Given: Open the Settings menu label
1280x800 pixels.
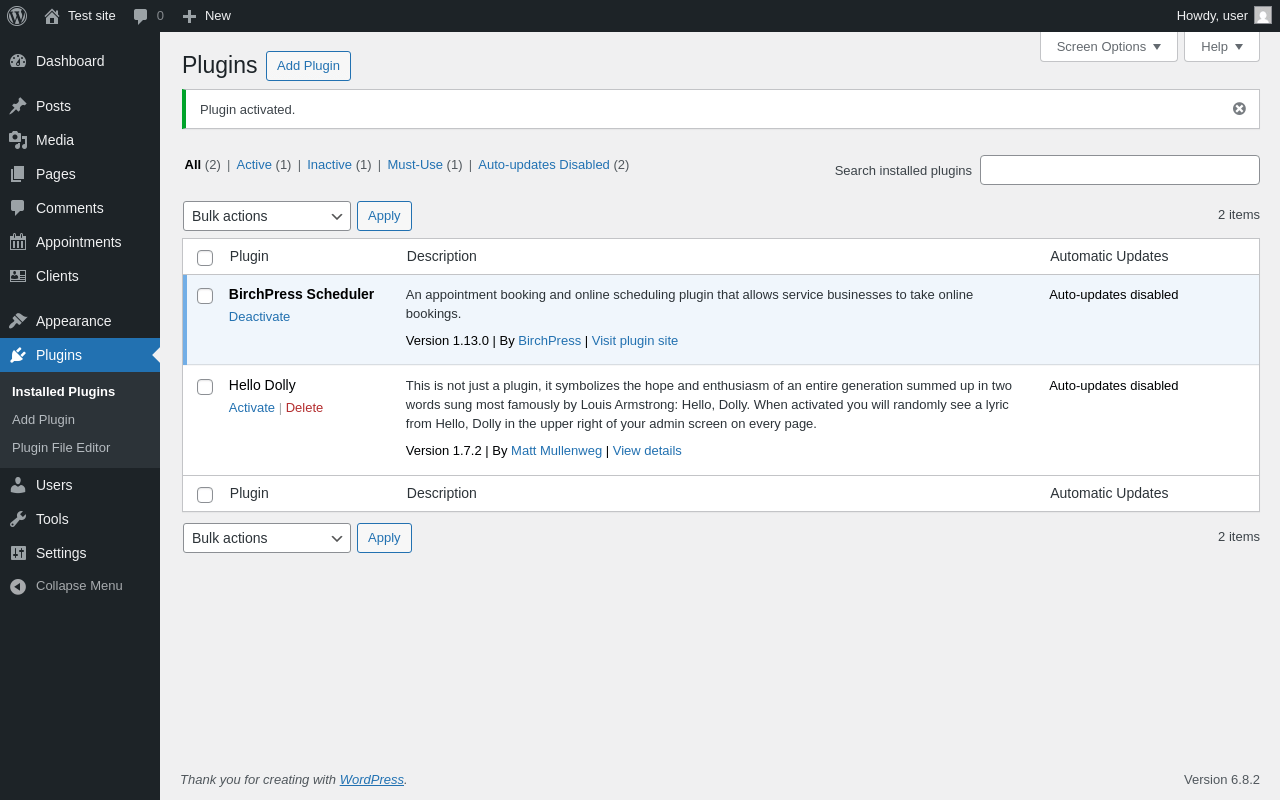Looking at the screenshot, I should [x=61, y=553].
